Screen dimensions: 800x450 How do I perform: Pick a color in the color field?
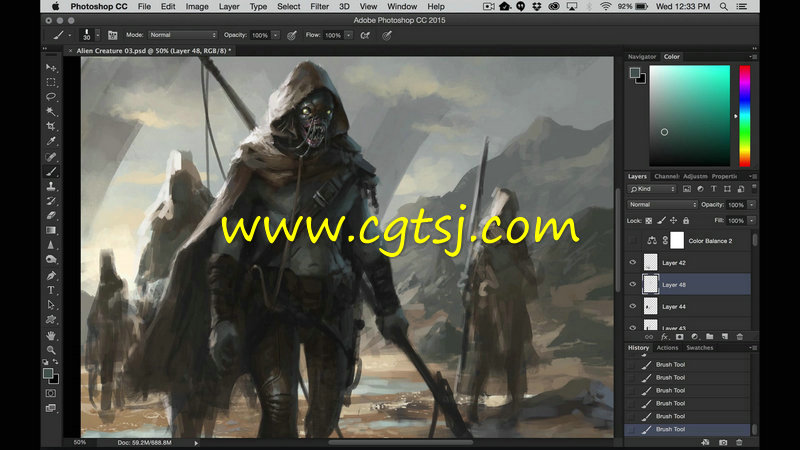click(689, 115)
